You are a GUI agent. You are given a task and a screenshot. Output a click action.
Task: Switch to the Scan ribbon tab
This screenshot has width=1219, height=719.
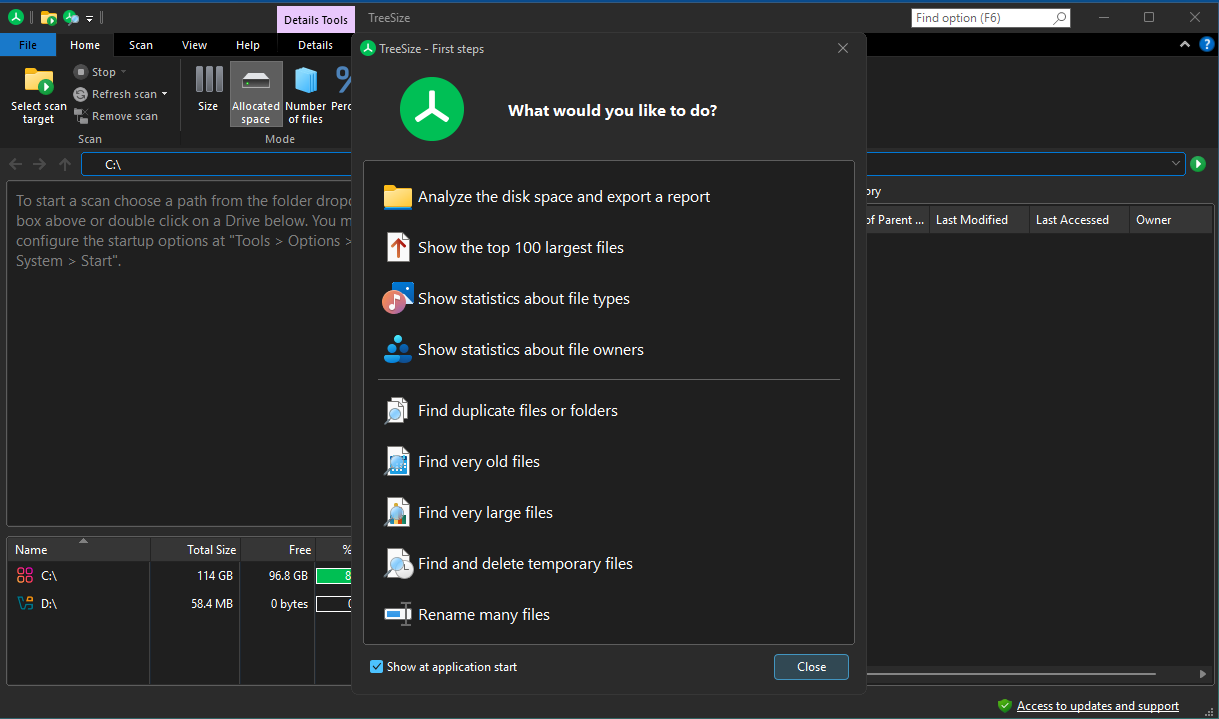pyautogui.click(x=141, y=45)
